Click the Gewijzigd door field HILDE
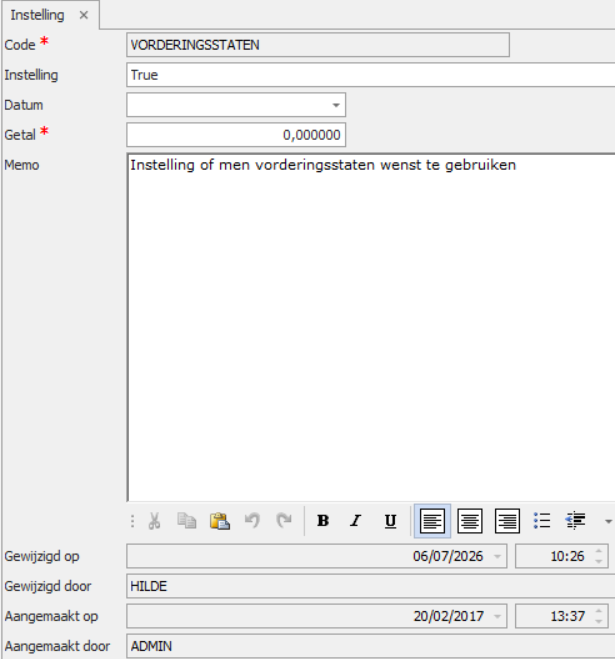615x659 pixels. tap(371, 586)
